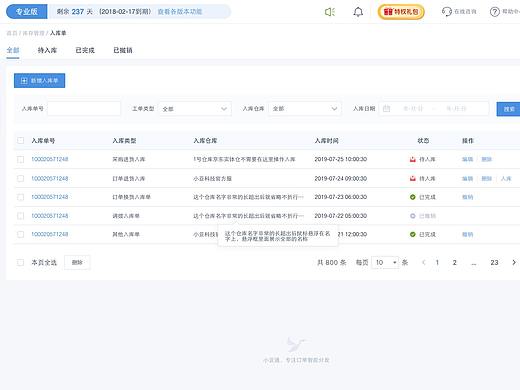Open order number in 调拨入库单 row
The image size is (520, 390).
pos(50,216)
